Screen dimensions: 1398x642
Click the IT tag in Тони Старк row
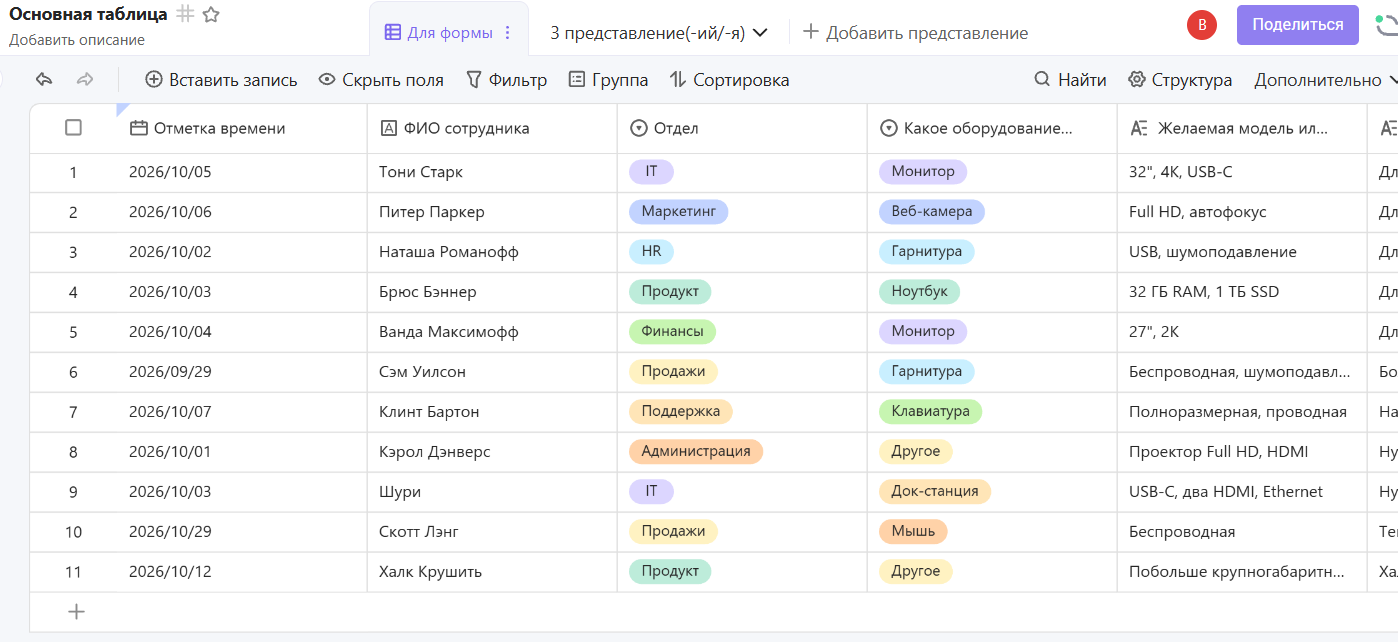pos(651,171)
